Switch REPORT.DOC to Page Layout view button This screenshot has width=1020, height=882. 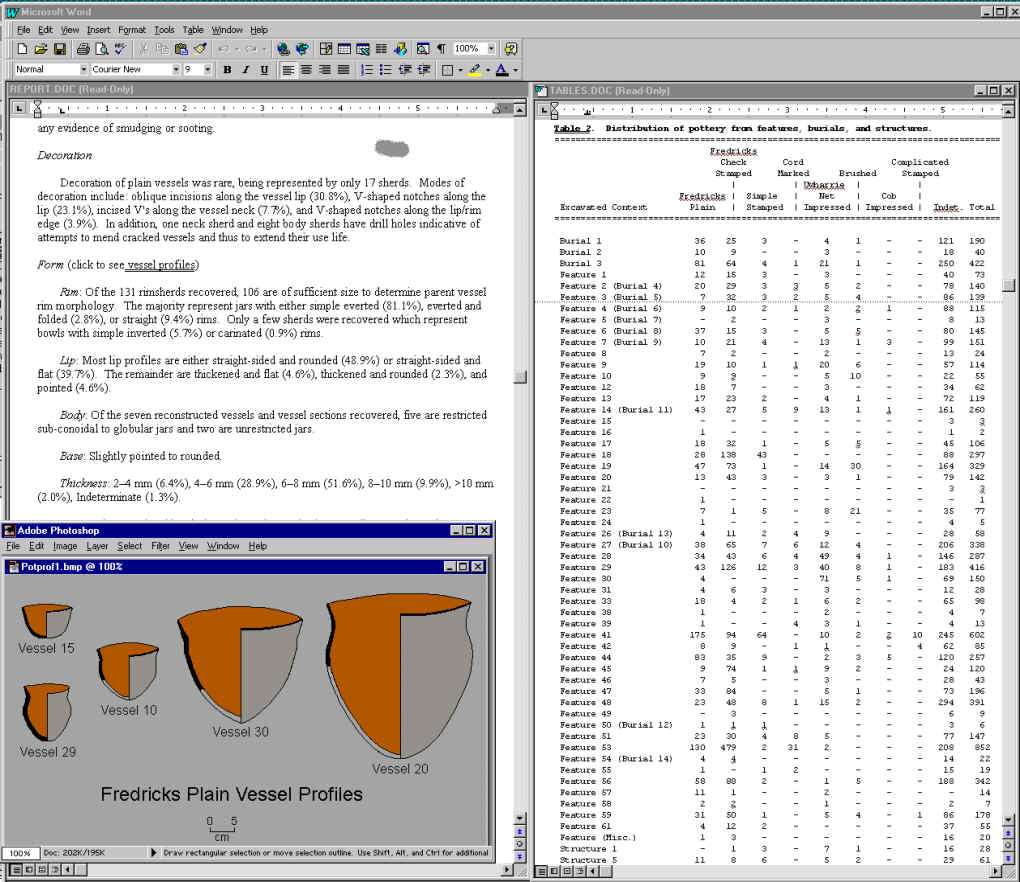click(42, 870)
